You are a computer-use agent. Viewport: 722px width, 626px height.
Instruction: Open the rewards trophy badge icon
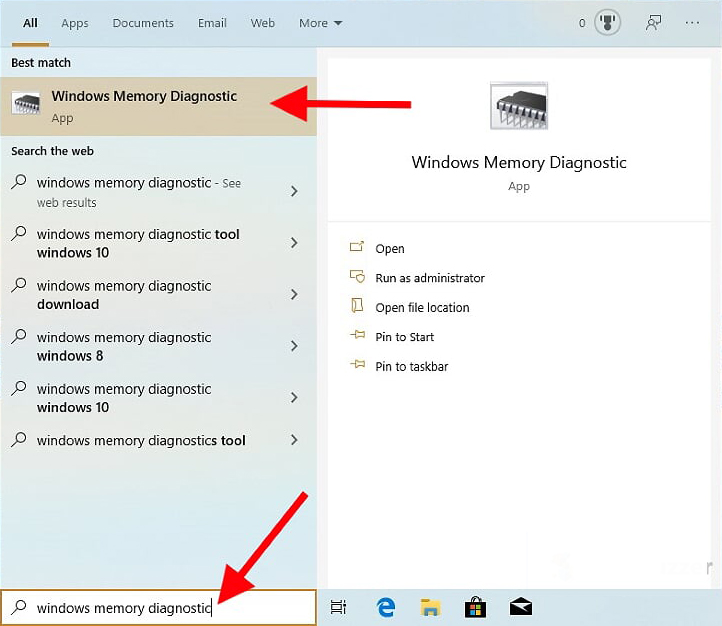[607, 23]
